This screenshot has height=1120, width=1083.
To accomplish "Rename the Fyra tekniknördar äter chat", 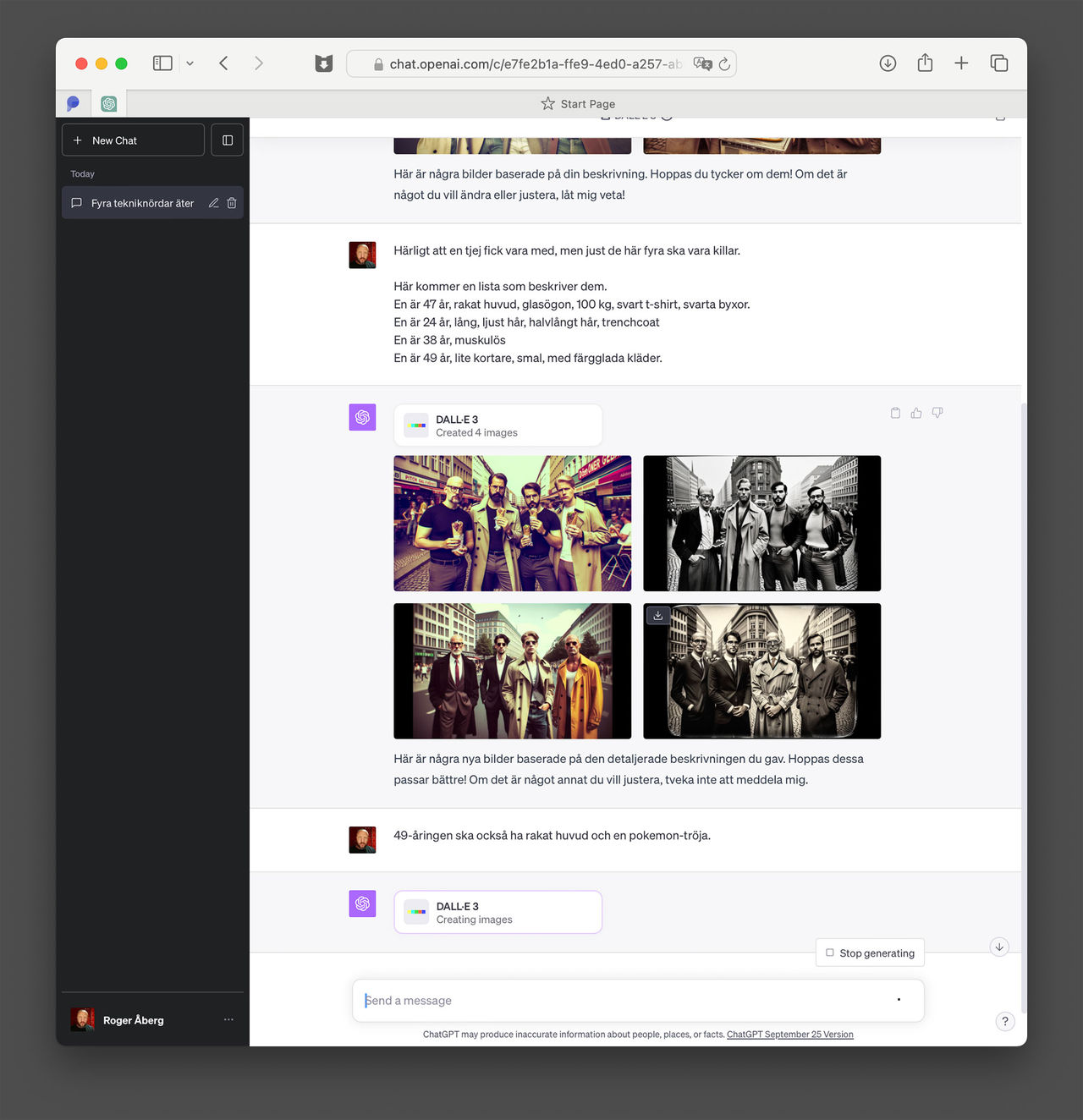I will 213,203.
